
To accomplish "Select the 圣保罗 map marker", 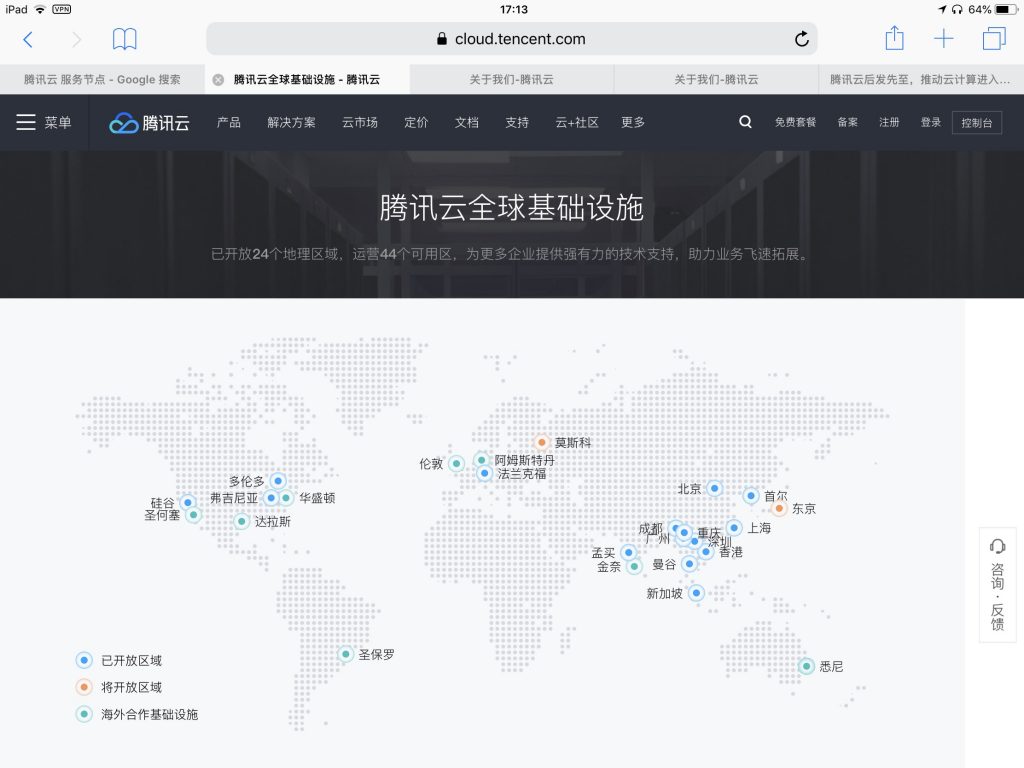I will point(345,654).
